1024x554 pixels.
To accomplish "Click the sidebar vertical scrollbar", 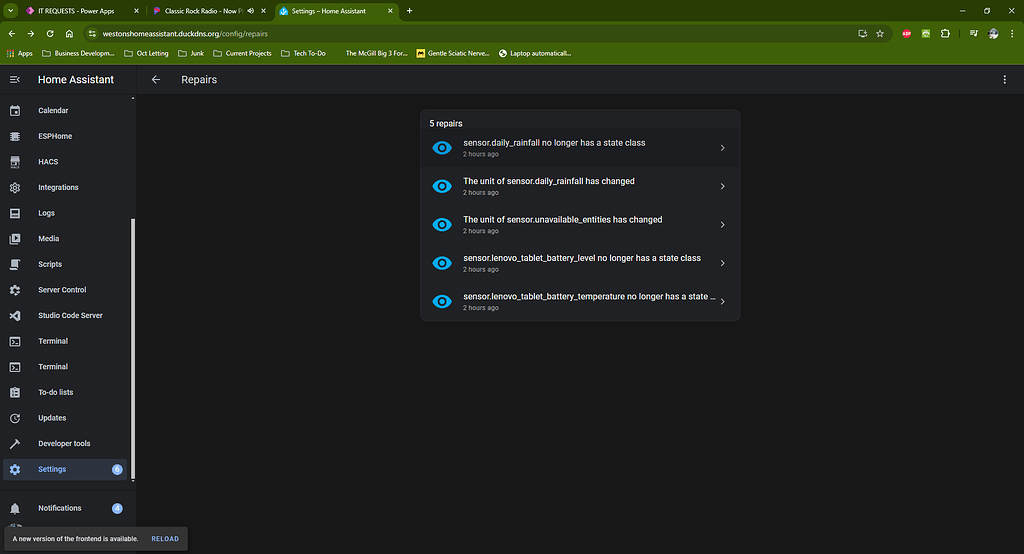I will 134,350.
